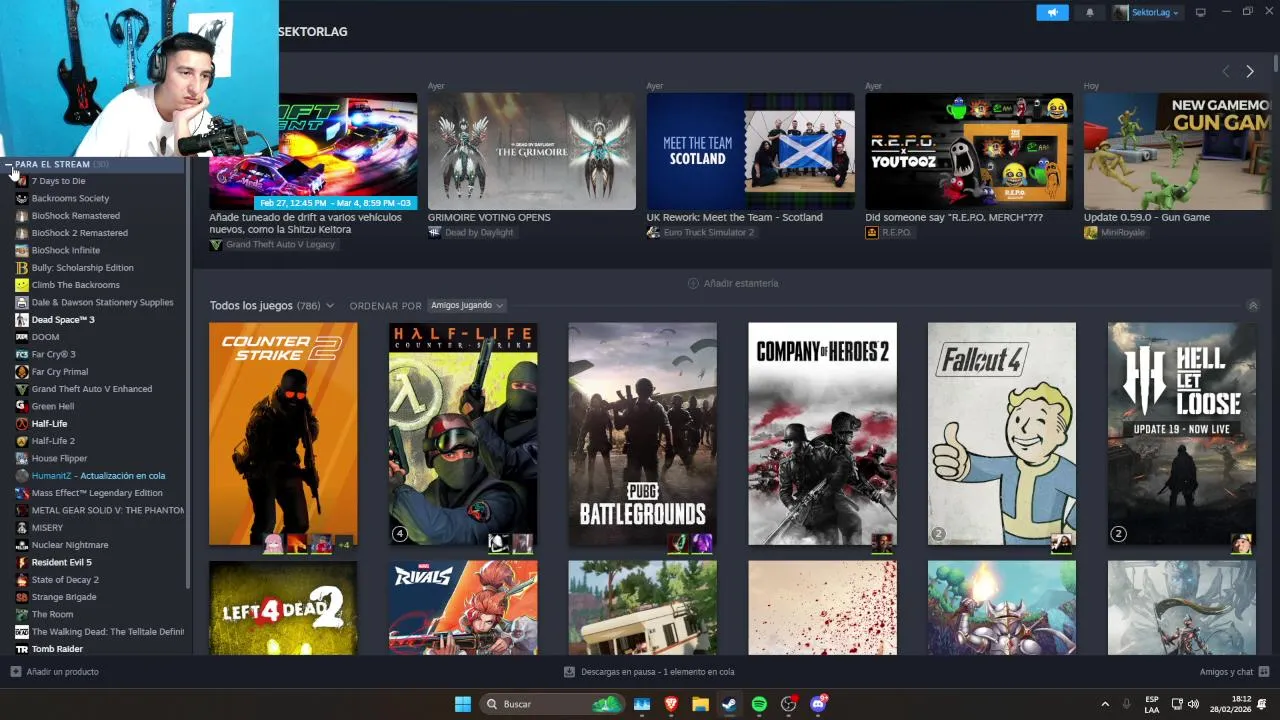The image size is (1280, 720).
Task: Open the taskbar volume icon
Action: [1193, 704]
